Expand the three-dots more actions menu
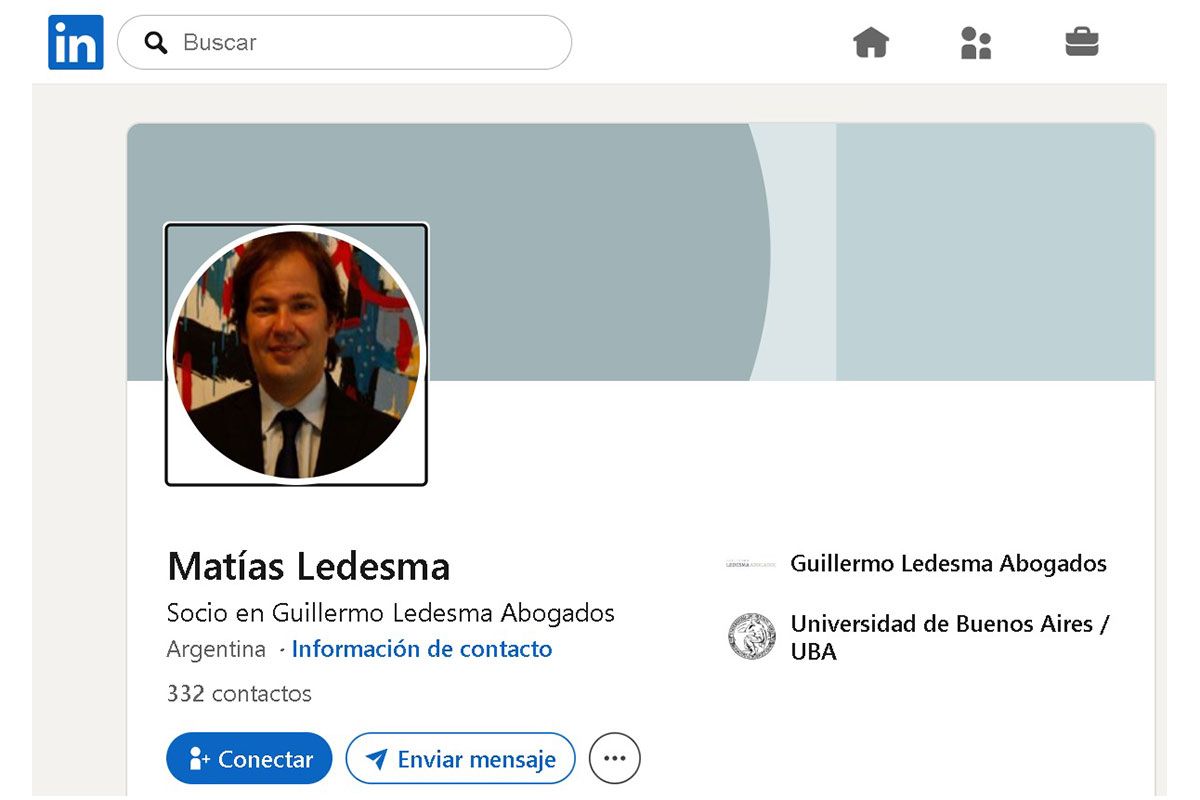The height and width of the screenshot is (800, 1200). click(x=614, y=758)
